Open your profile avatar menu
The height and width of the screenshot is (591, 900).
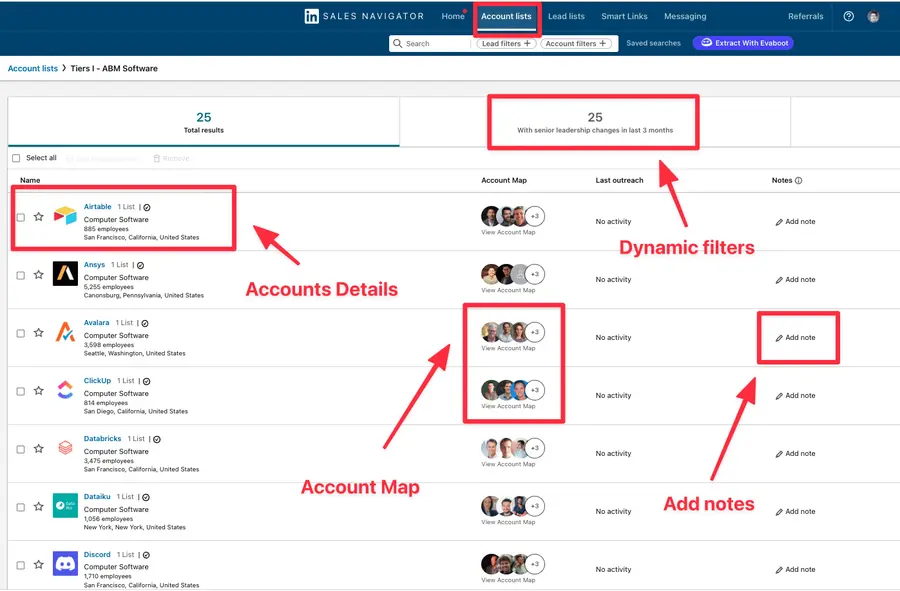[873, 16]
